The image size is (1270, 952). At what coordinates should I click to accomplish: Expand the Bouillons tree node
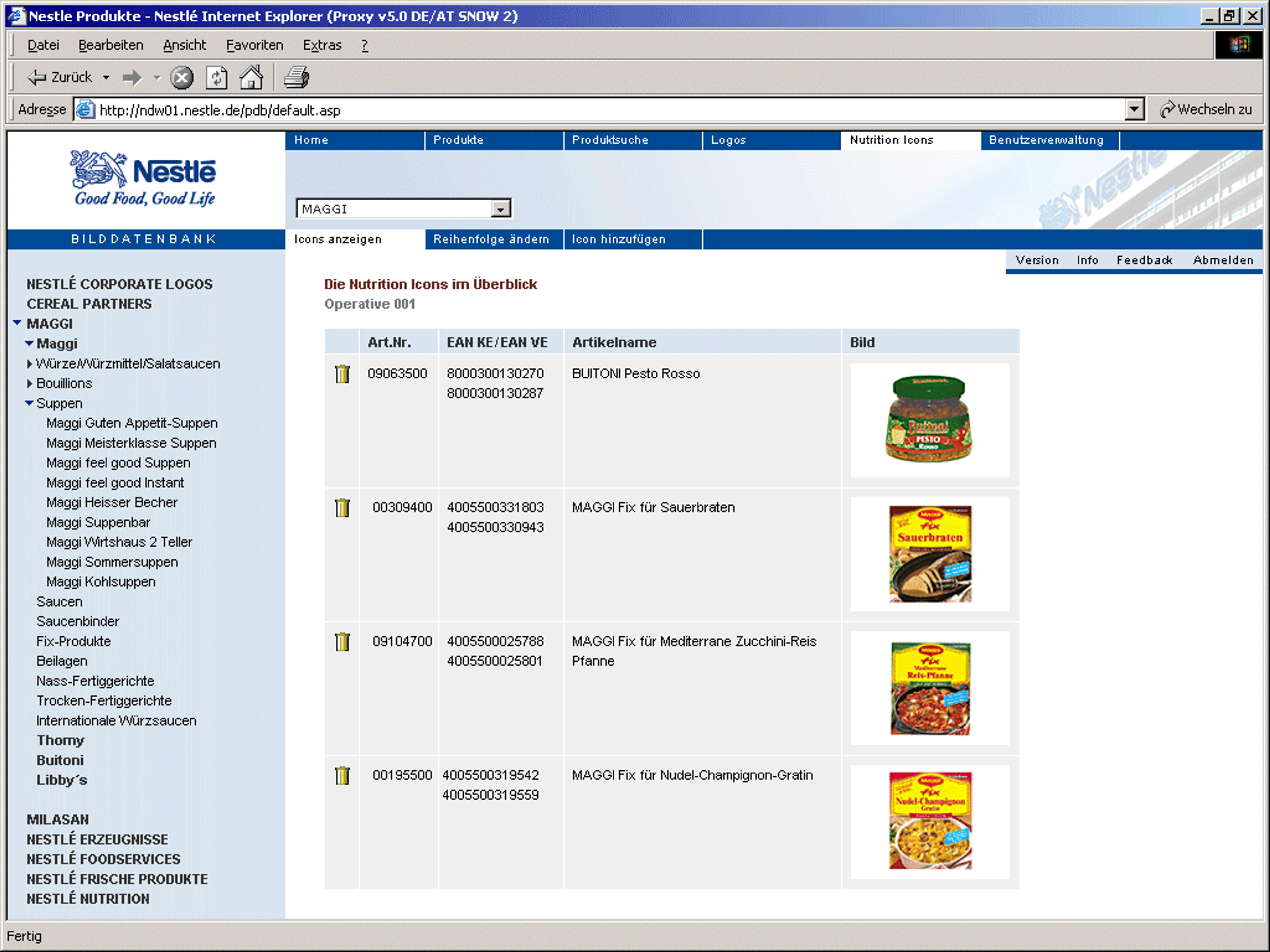[30, 383]
